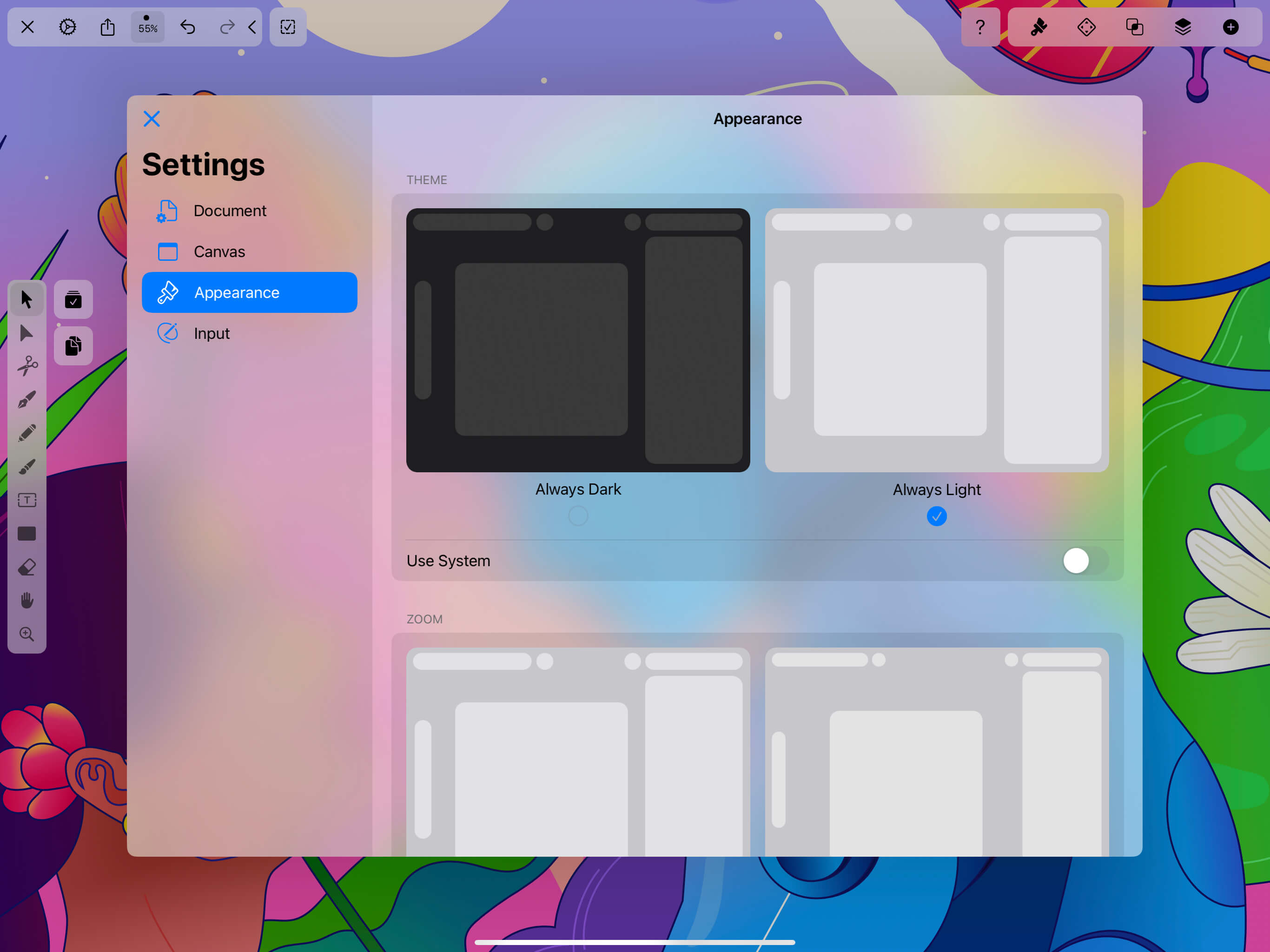Click the redo arrow
This screenshot has width=1270, height=952.
227,27
